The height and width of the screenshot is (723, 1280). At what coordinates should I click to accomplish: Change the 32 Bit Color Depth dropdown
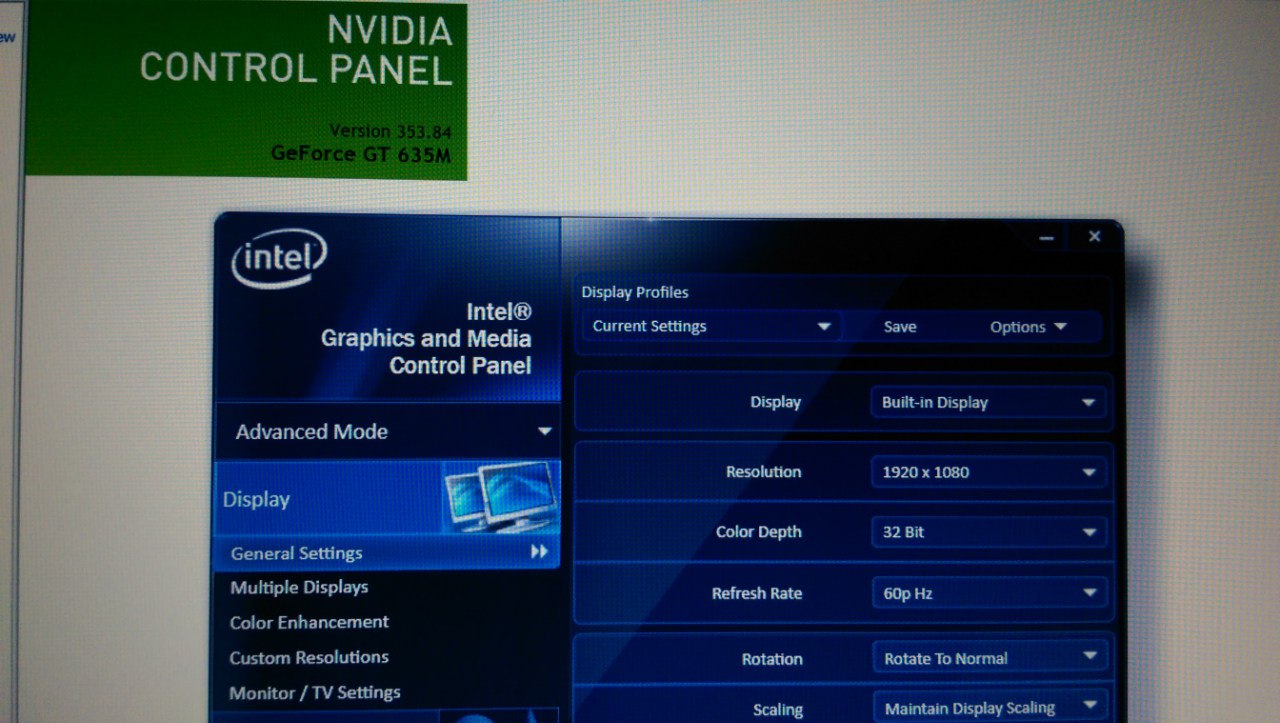coord(988,532)
